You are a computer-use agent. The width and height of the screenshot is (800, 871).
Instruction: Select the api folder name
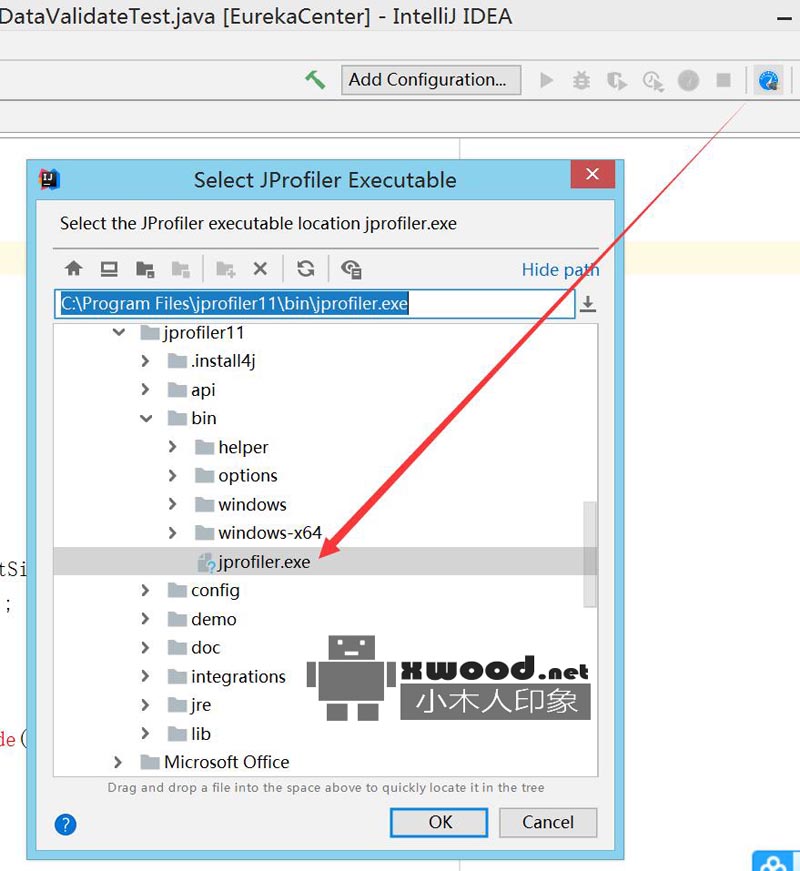(x=203, y=390)
